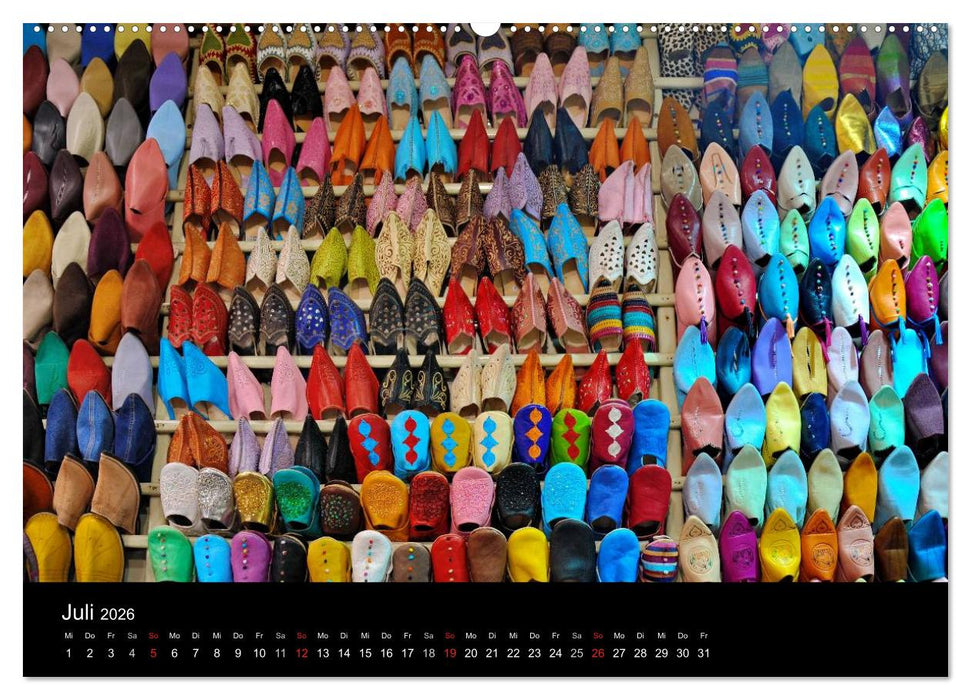
Task: Click date 20 after red Sunday 19
Action: pyautogui.click(x=472, y=652)
